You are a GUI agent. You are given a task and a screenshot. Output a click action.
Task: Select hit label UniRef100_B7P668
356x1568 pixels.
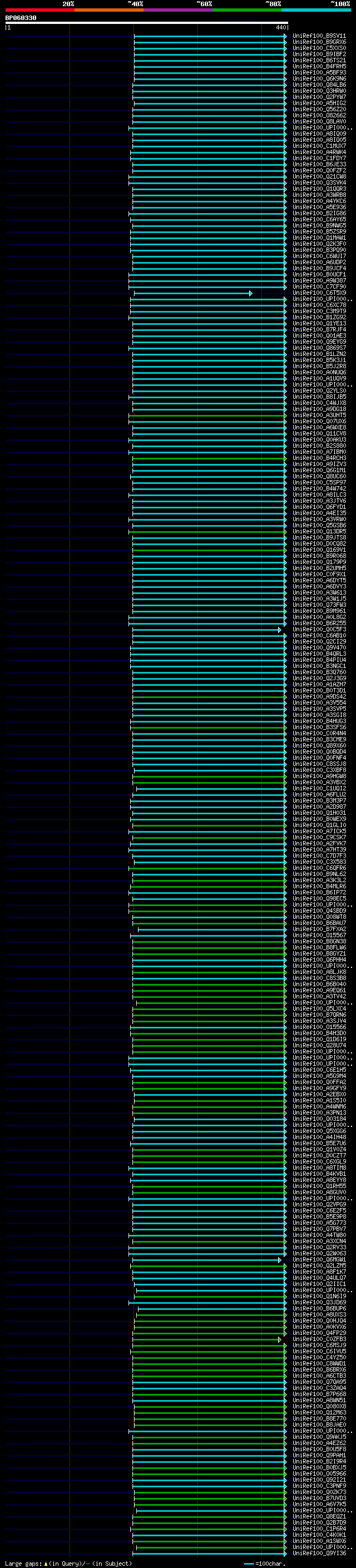(x=319, y=1394)
